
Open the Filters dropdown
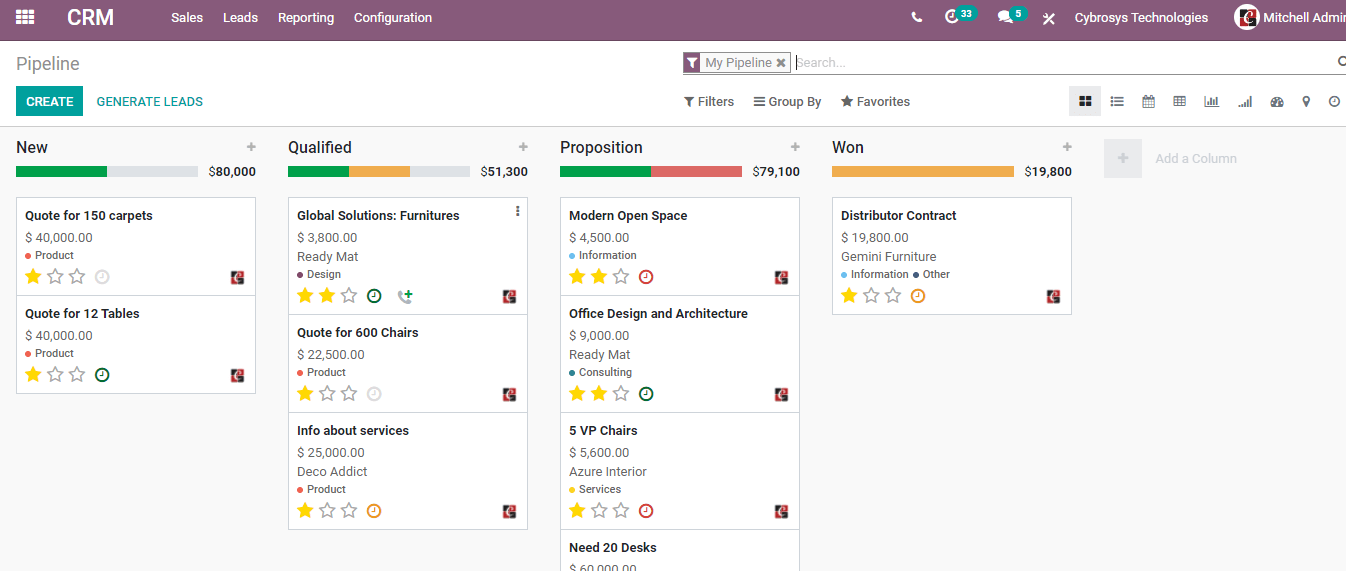coord(709,101)
